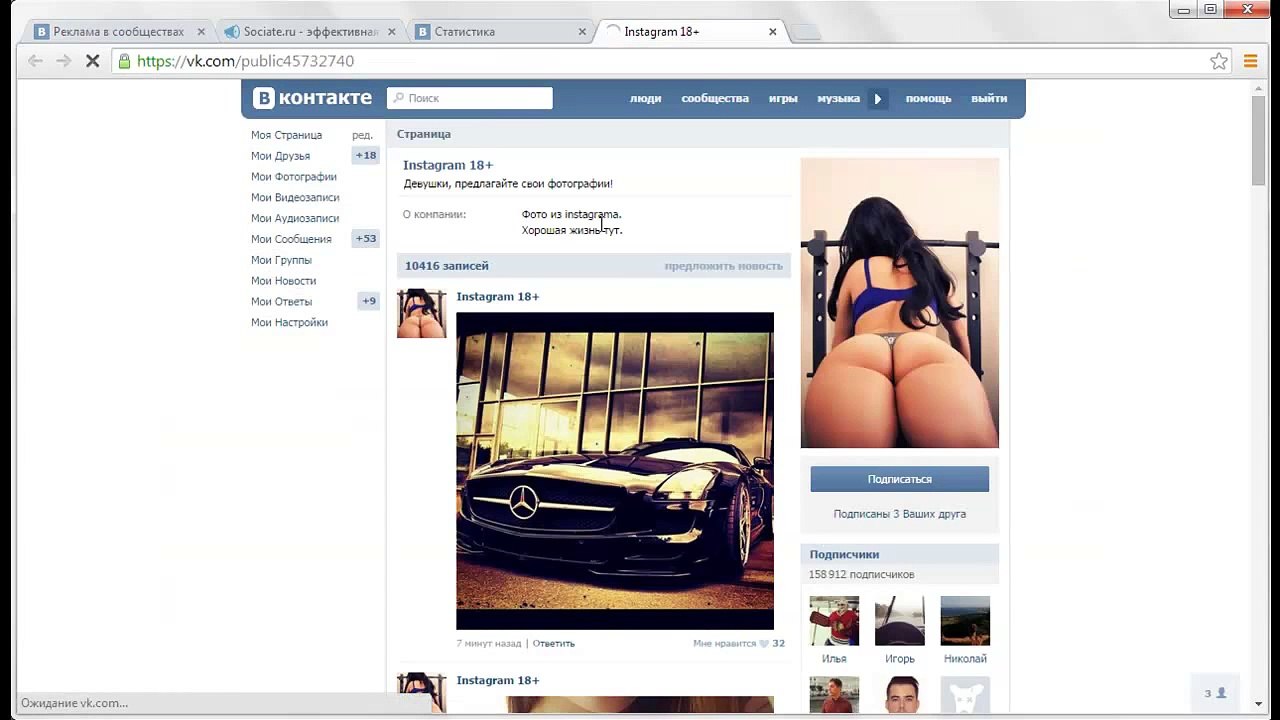
Task: Stop page loading with the X button
Action: pyautogui.click(x=92, y=61)
